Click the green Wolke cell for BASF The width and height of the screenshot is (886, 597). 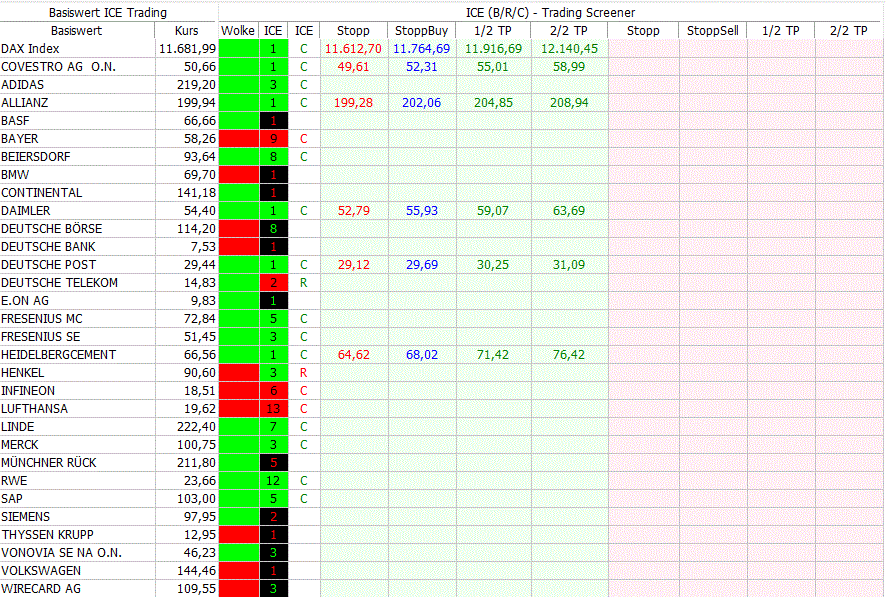(239, 120)
